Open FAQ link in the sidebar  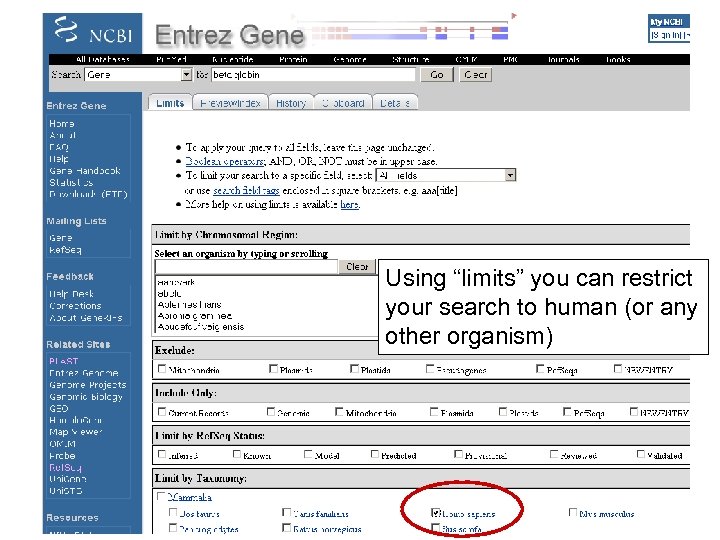[58, 147]
